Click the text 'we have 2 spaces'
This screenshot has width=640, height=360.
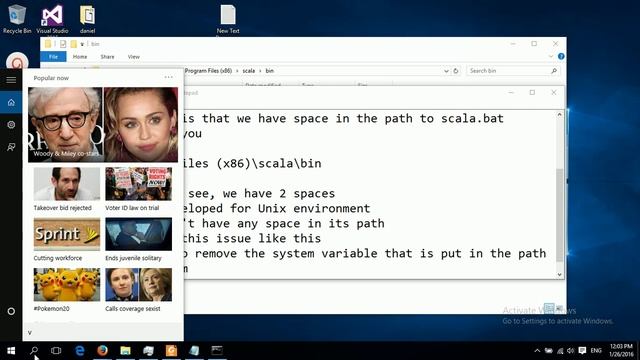tap(279, 193)
